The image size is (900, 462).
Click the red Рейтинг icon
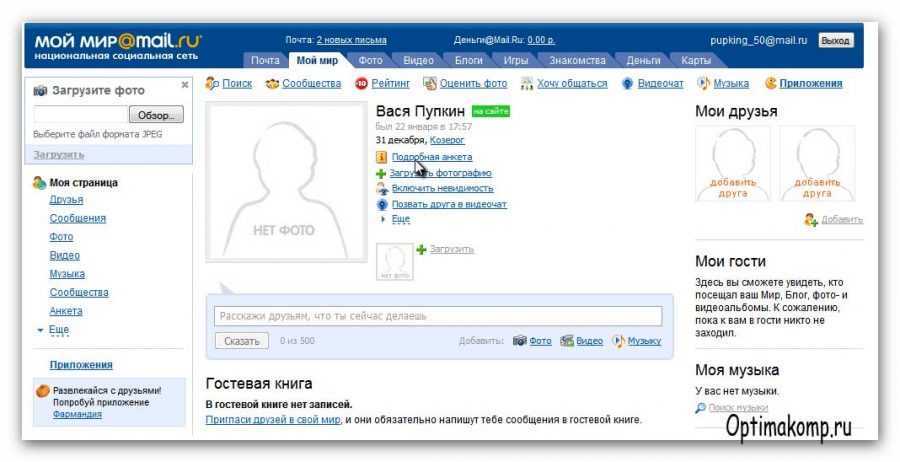coord(361,84)
